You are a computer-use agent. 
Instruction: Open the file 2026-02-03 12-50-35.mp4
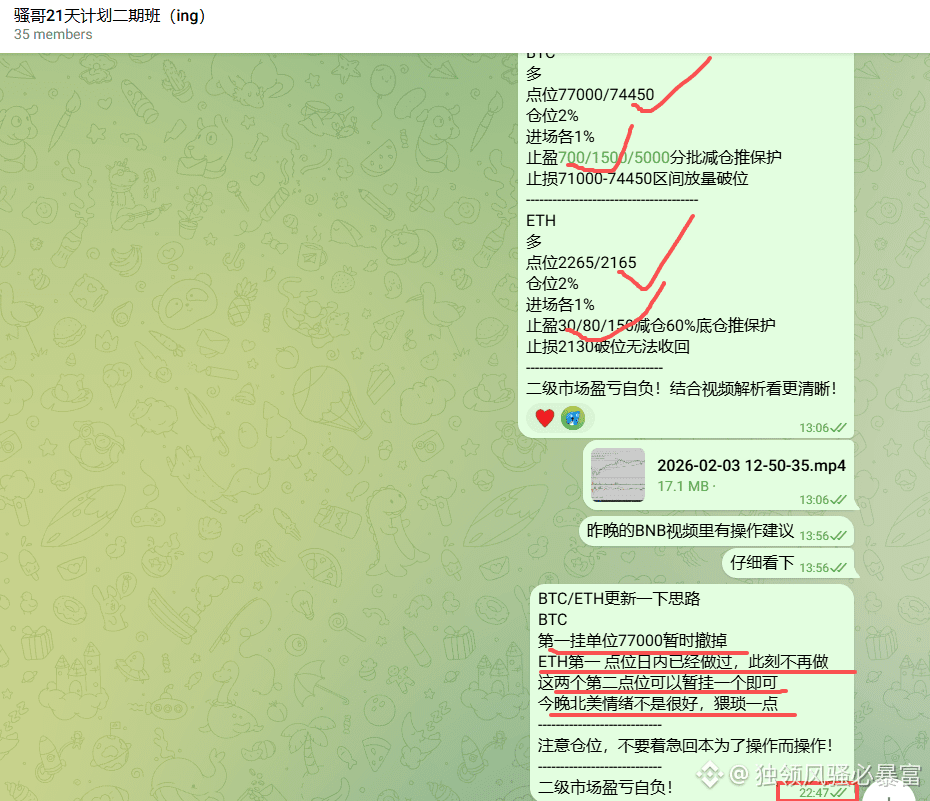(x=750, y=465)
